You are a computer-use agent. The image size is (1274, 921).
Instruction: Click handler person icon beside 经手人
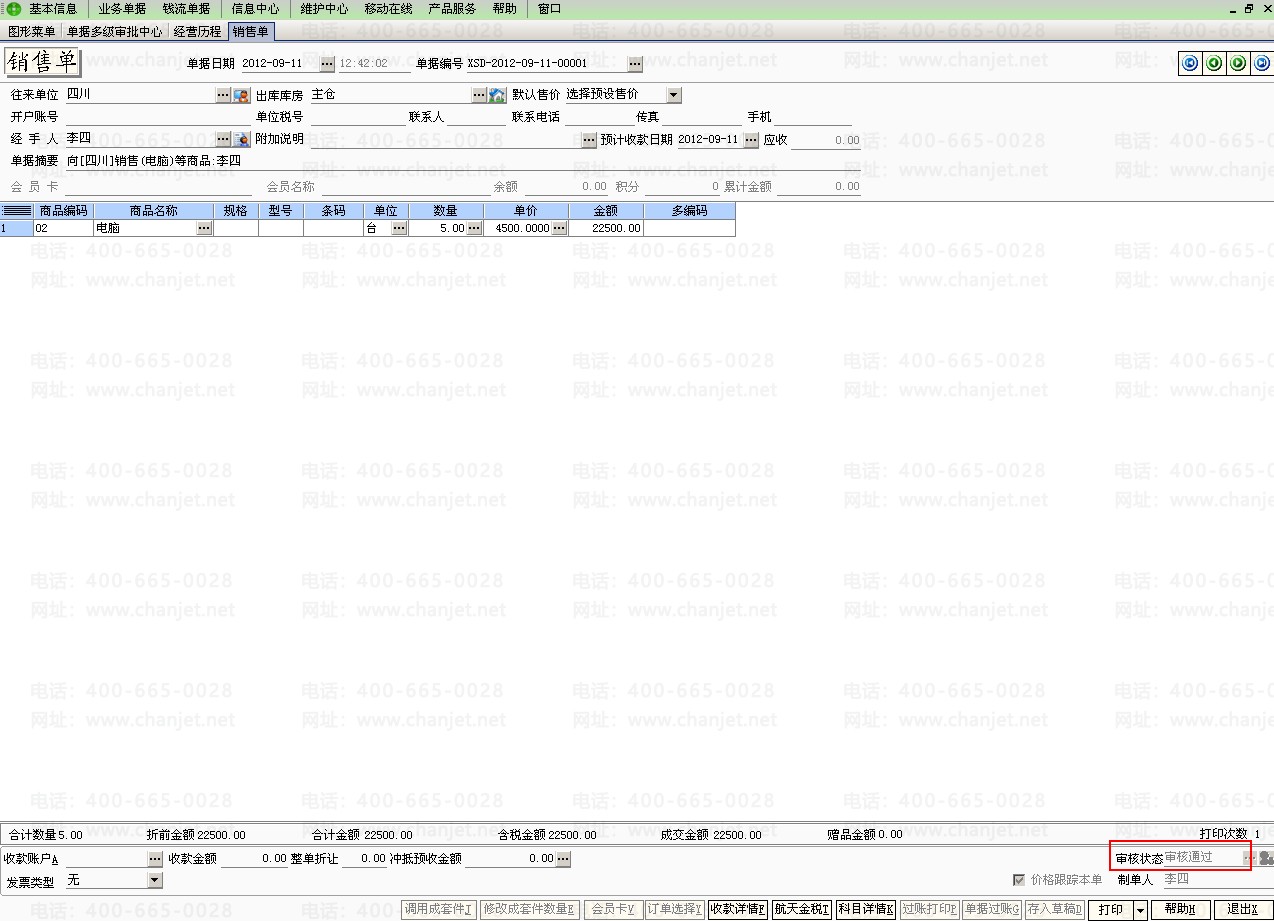(x=241, y=139)
